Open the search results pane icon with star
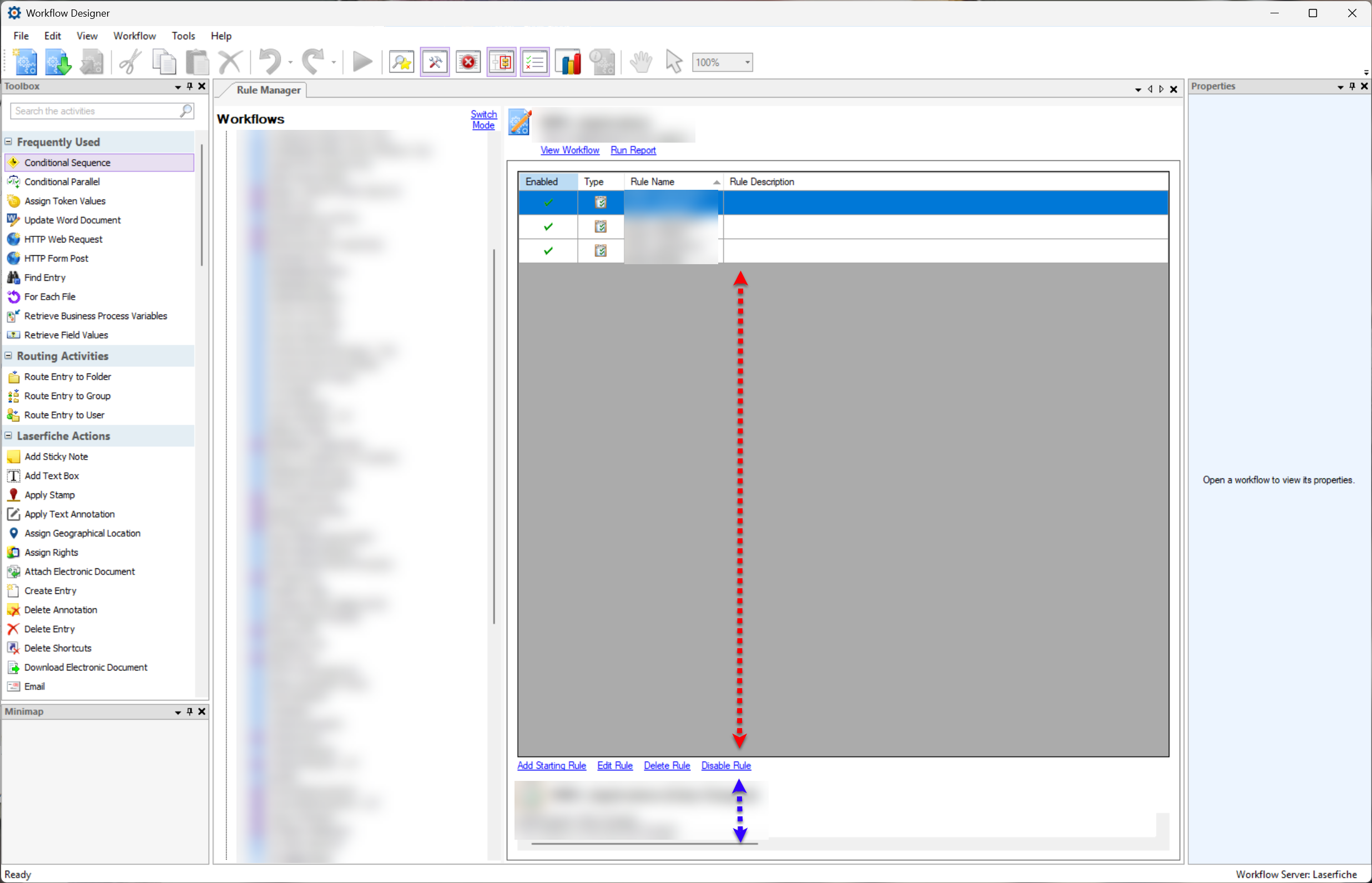1372x883 pixels. [401, 62]
